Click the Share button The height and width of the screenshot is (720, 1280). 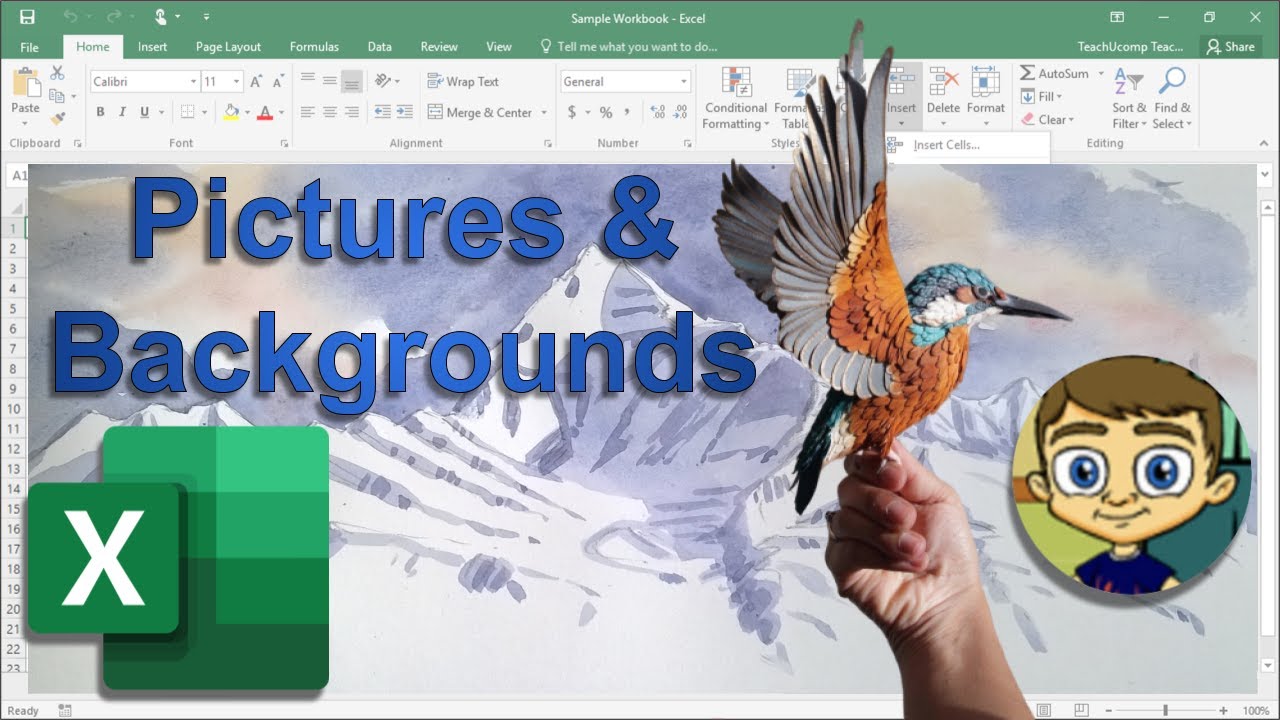(1230, 47)
